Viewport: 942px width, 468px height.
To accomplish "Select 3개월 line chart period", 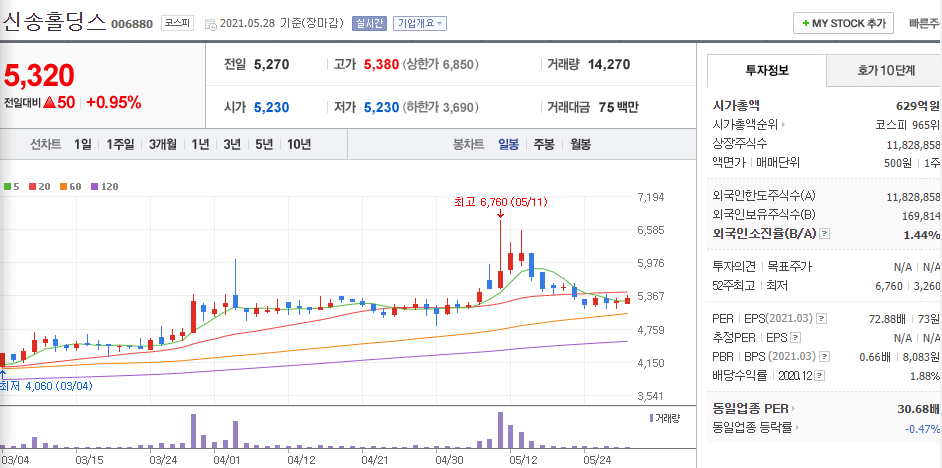I will point(163,145).
